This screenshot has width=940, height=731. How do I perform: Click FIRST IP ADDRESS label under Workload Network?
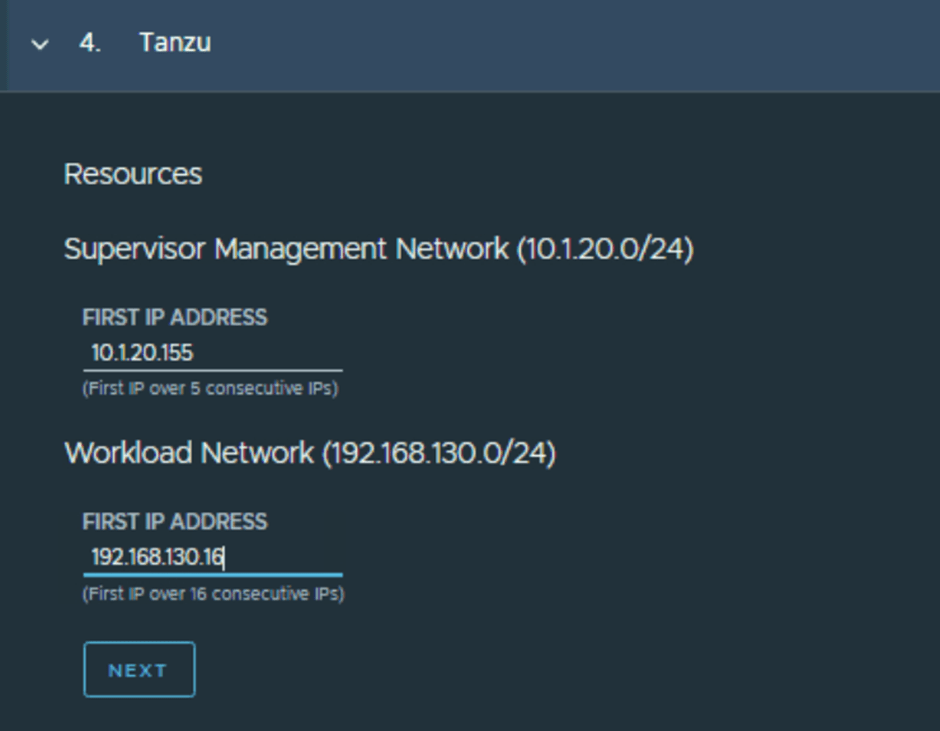coord(174,522)
